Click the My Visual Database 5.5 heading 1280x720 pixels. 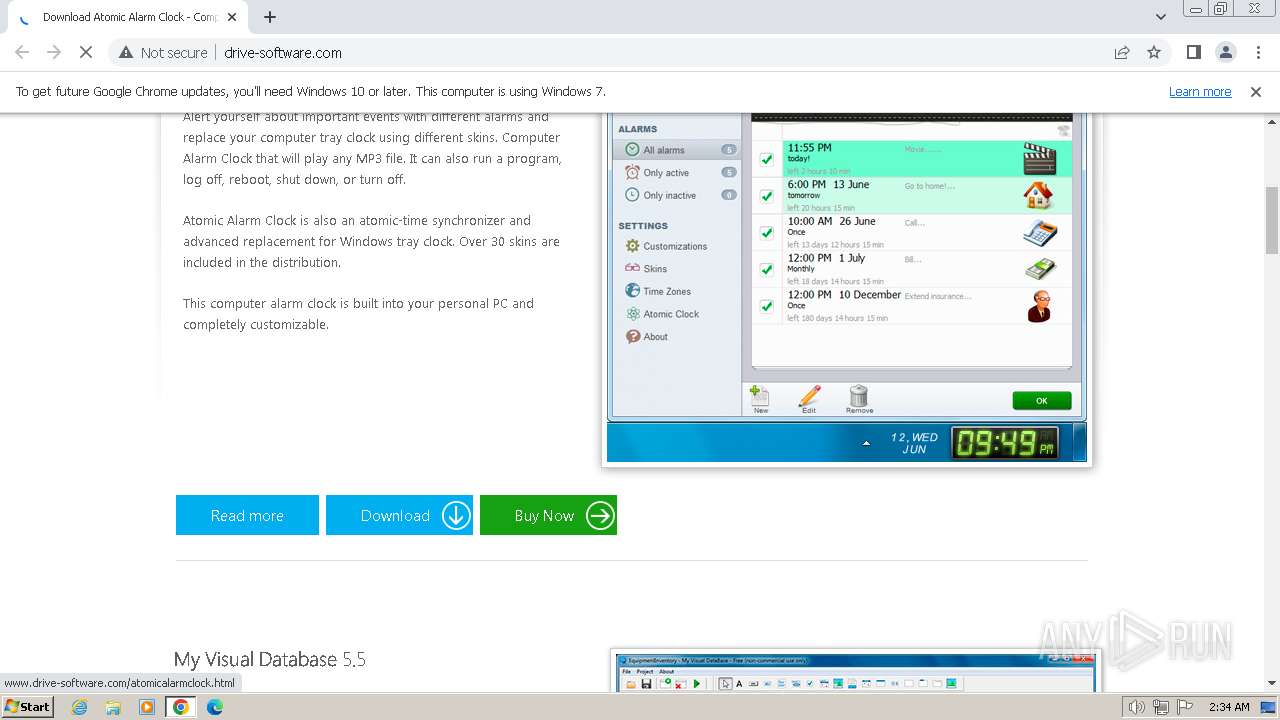pyautogui.click(x=270, y=659)
